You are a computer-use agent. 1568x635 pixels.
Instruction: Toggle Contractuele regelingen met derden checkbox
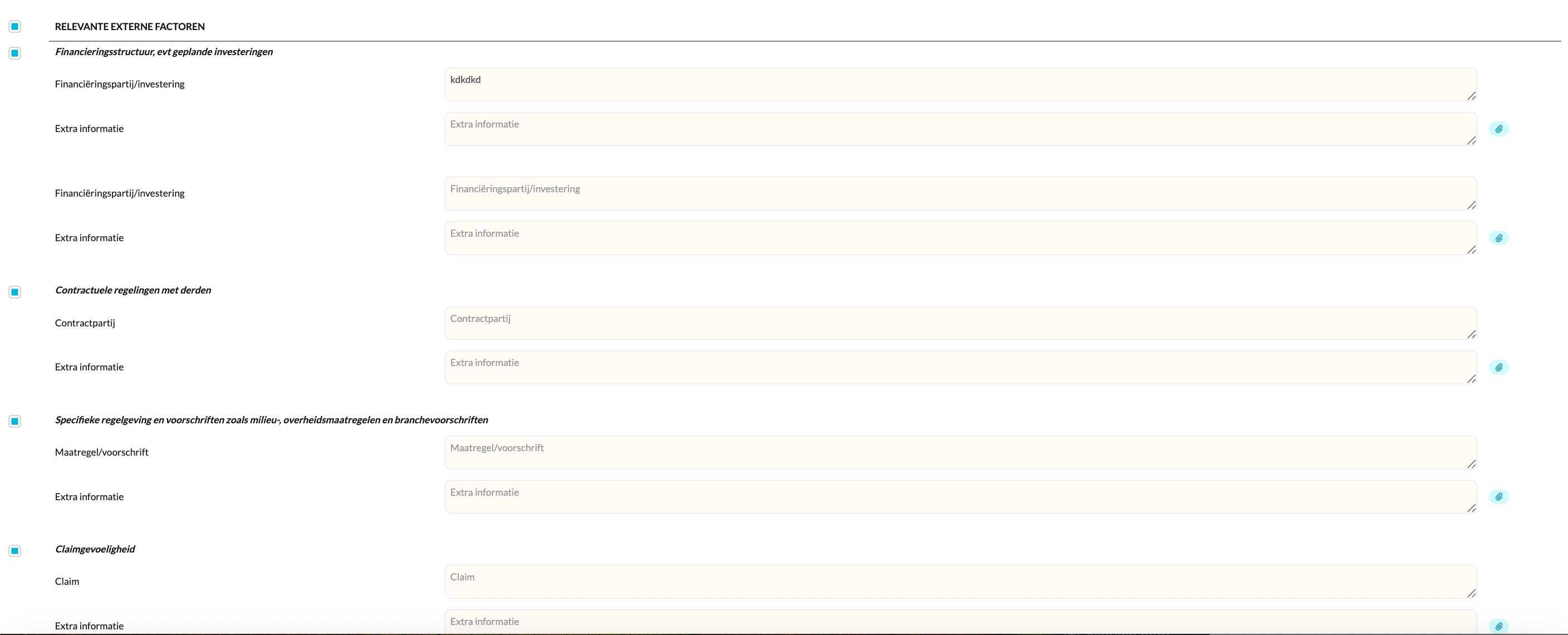point(15,292)
